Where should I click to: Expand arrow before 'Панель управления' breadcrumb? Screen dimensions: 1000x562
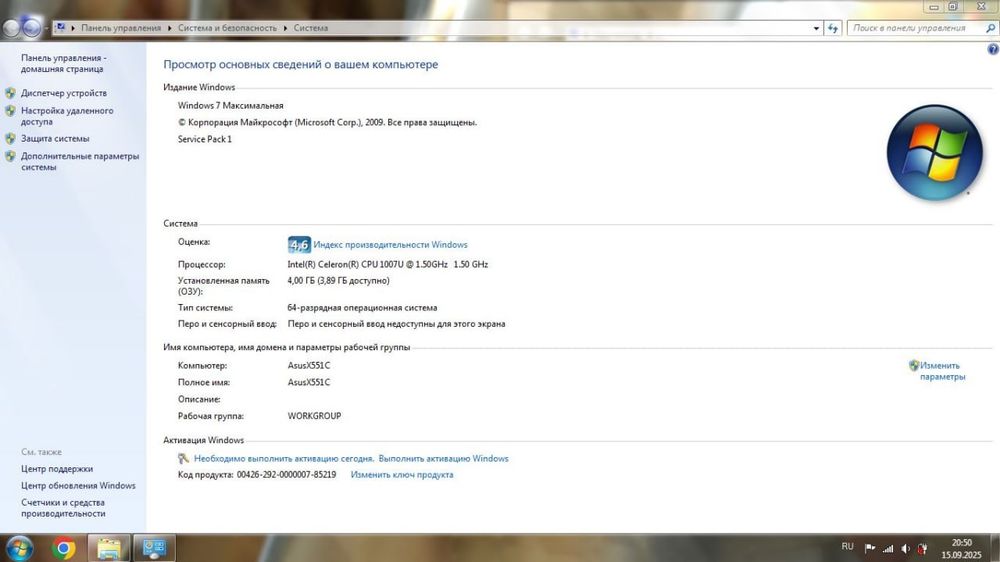tap(73, 28)
